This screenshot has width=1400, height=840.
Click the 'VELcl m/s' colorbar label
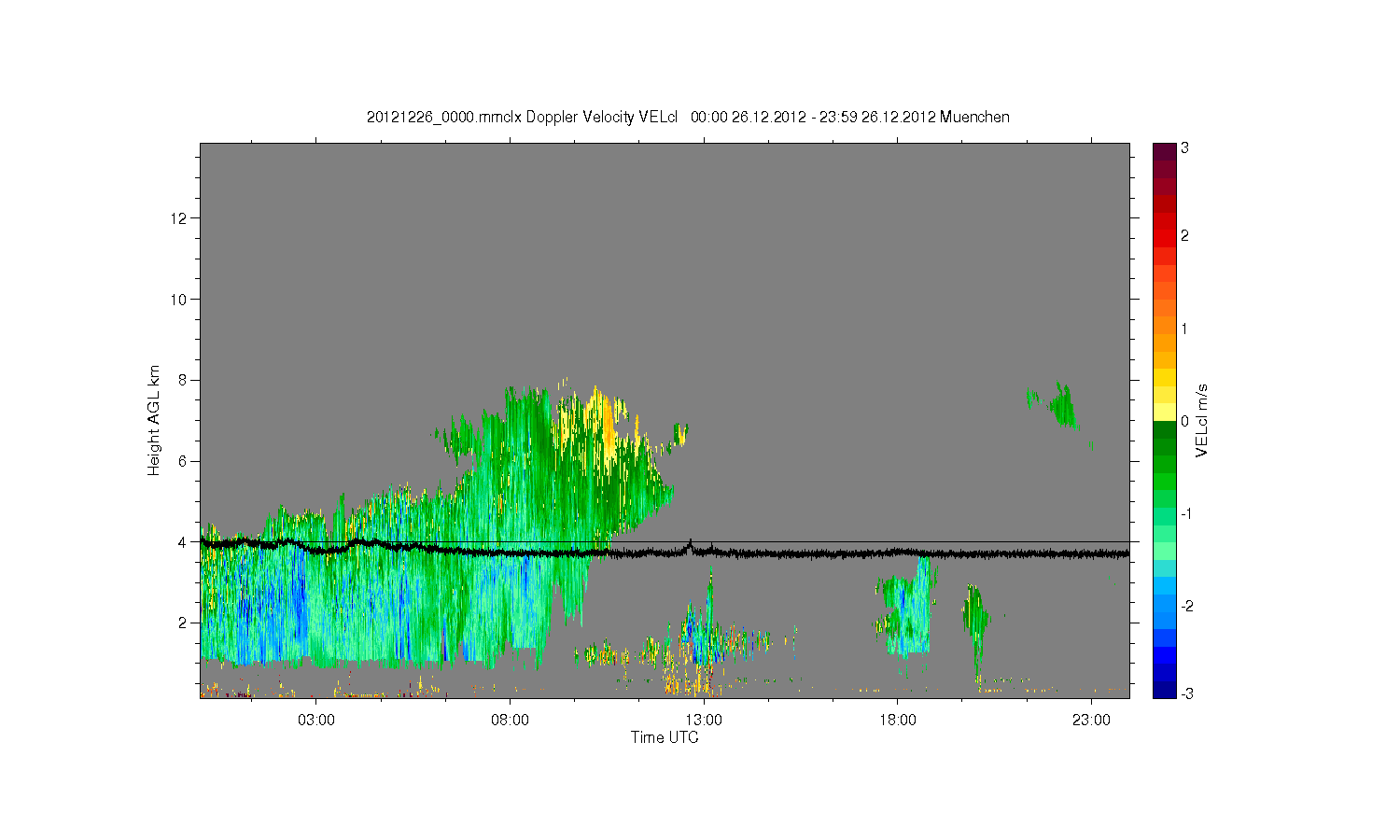click(1202, 420)
